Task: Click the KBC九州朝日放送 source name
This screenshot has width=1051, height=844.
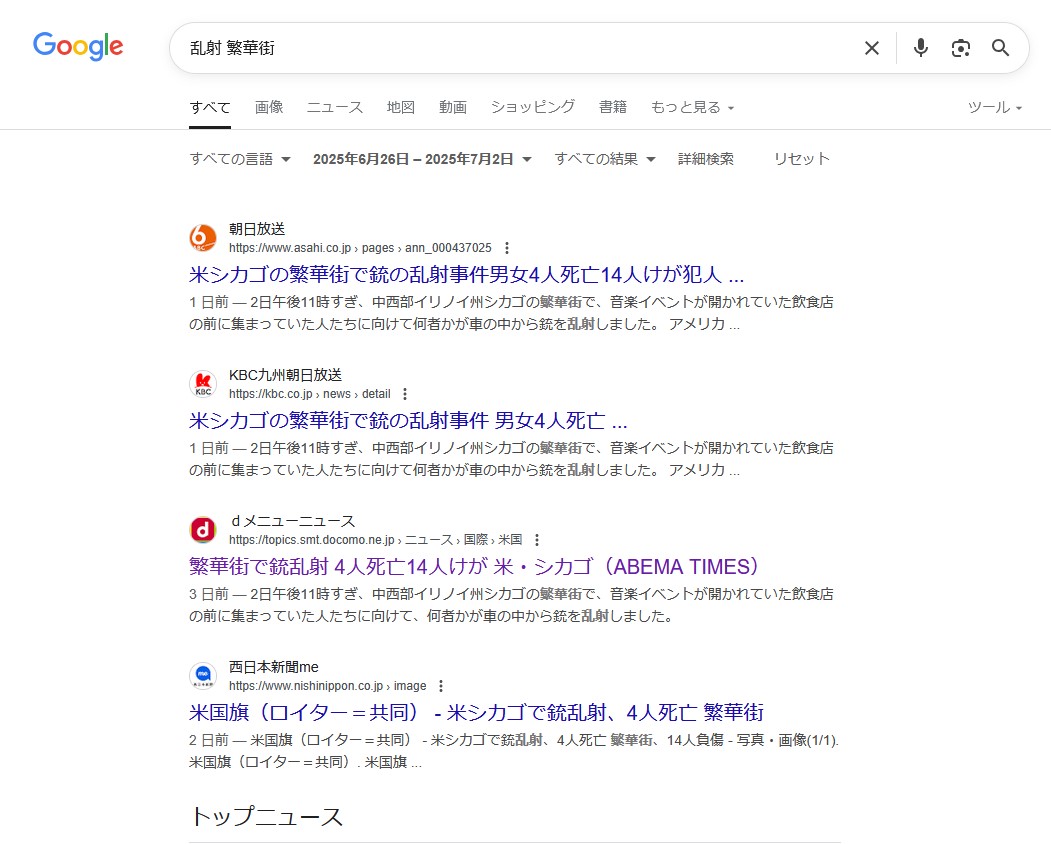Action: point(286,375)
